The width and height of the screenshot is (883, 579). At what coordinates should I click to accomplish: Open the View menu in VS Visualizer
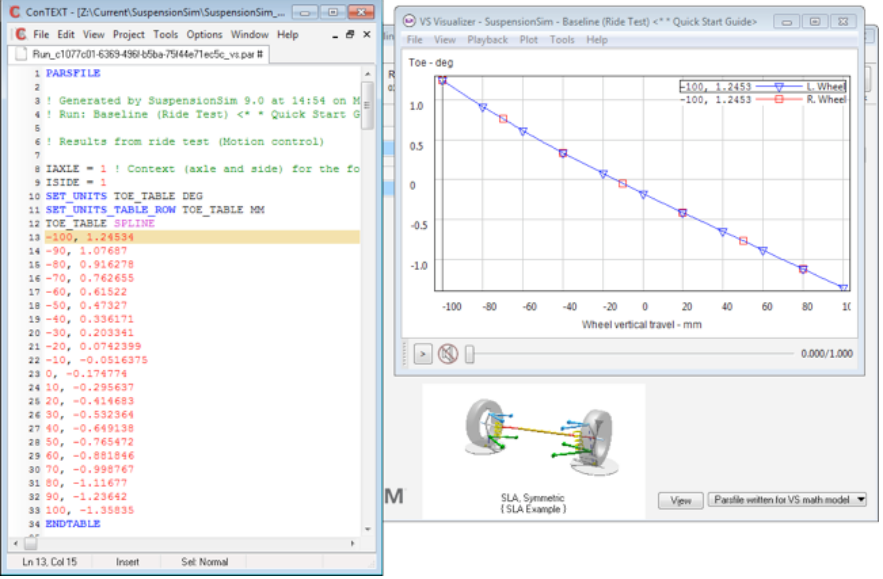point(445,40)
